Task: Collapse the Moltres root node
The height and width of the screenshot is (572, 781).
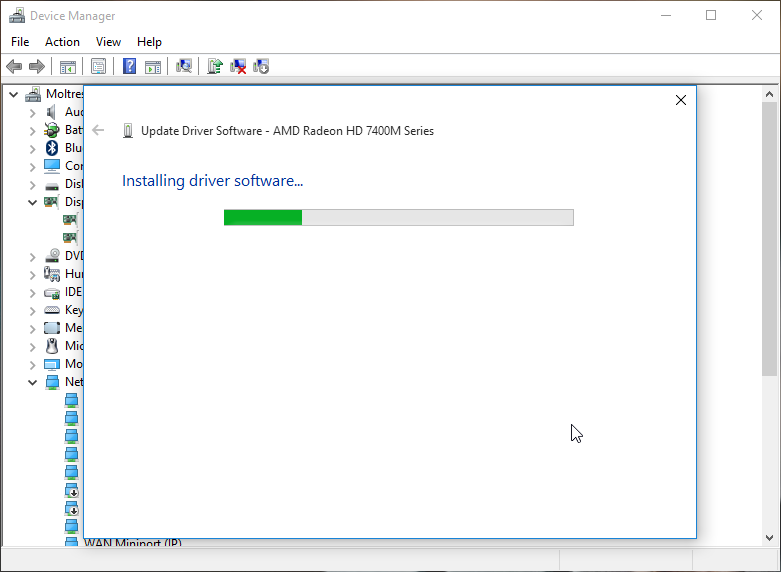Action: pos(13,94)
